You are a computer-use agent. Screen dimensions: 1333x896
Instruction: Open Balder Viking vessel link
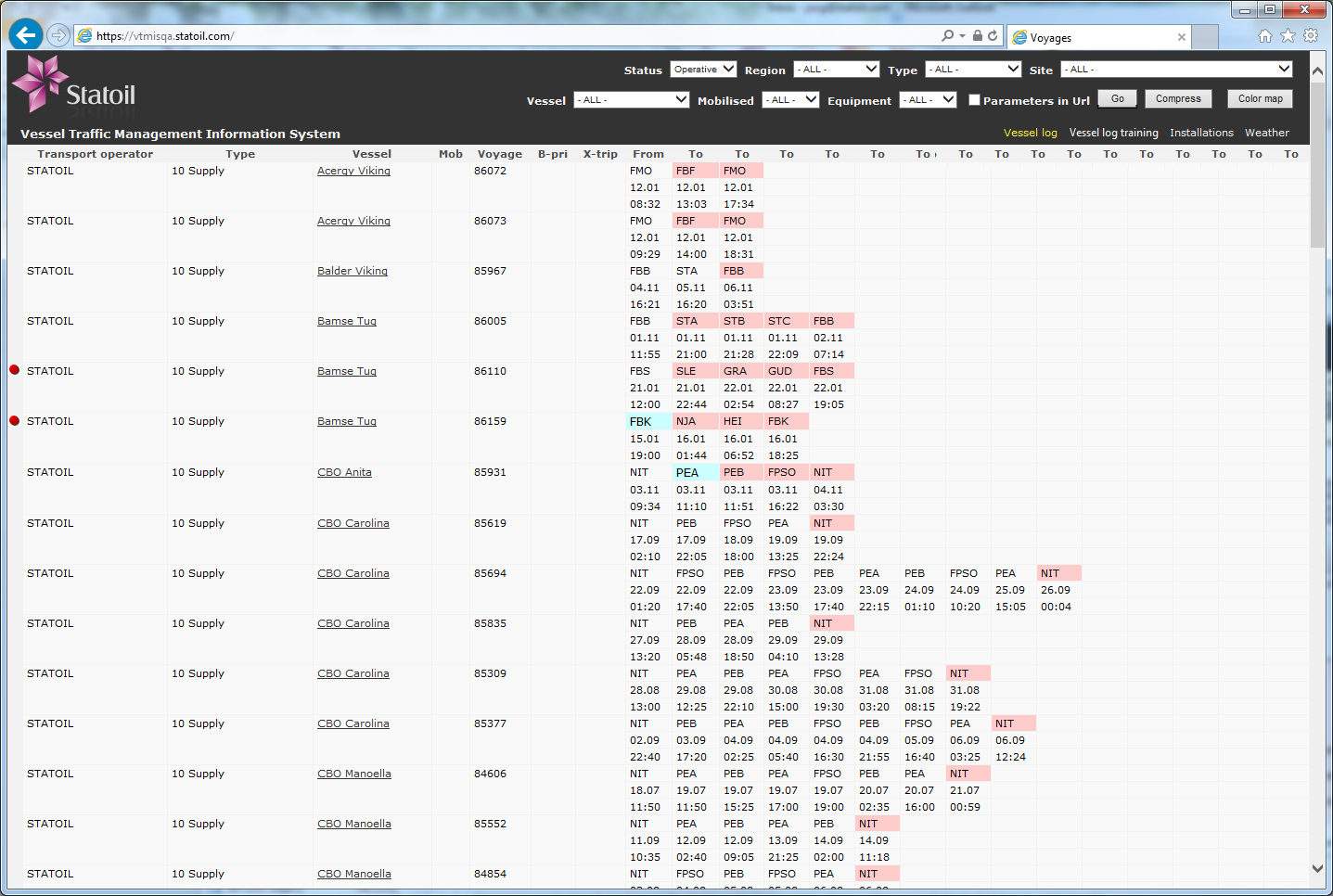352,271
